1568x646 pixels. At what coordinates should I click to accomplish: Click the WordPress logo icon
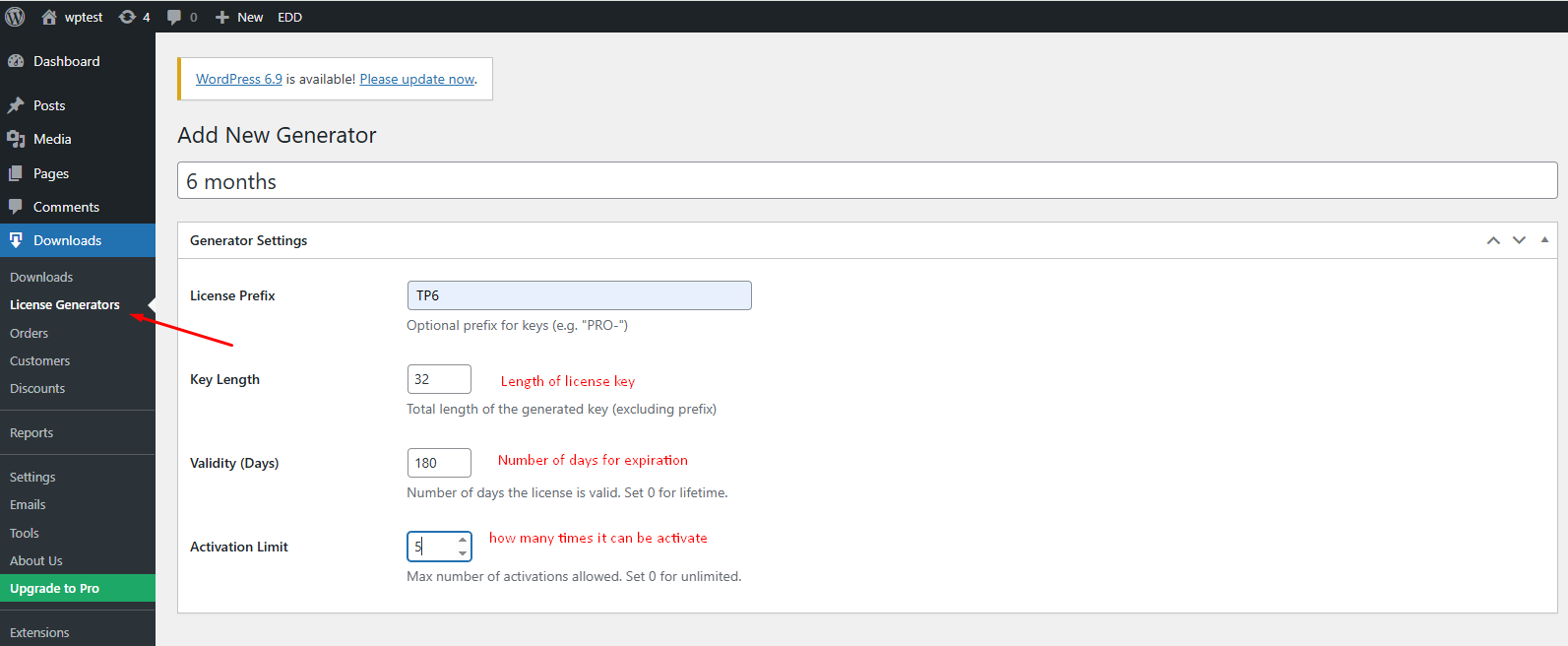coord(15,17)
